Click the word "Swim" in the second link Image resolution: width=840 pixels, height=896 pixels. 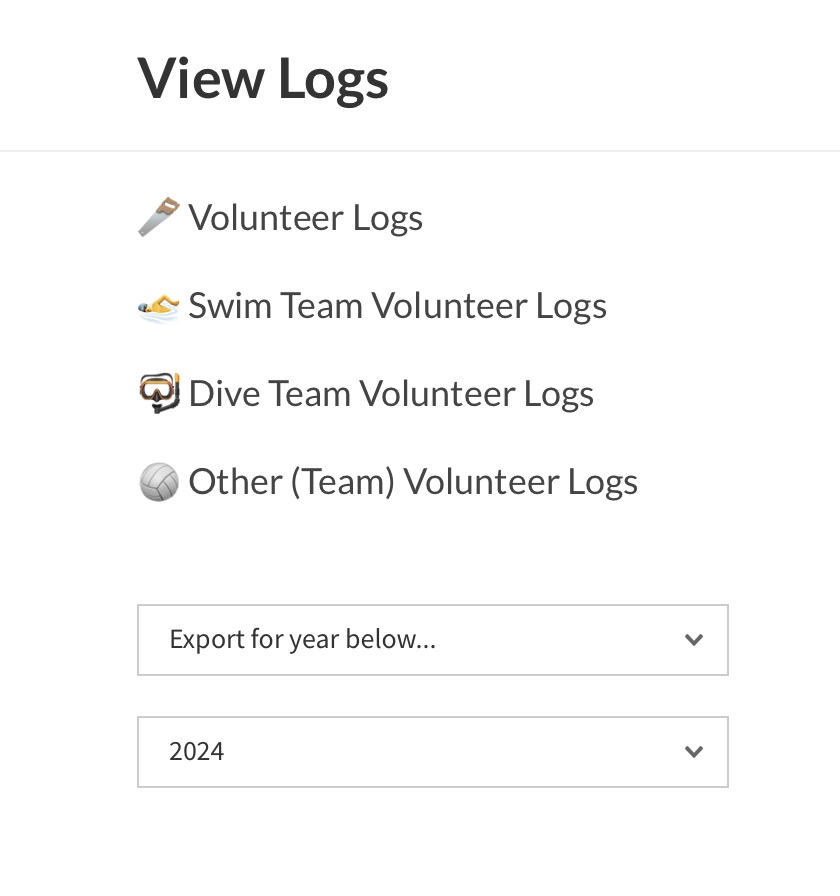coord(228,306)
